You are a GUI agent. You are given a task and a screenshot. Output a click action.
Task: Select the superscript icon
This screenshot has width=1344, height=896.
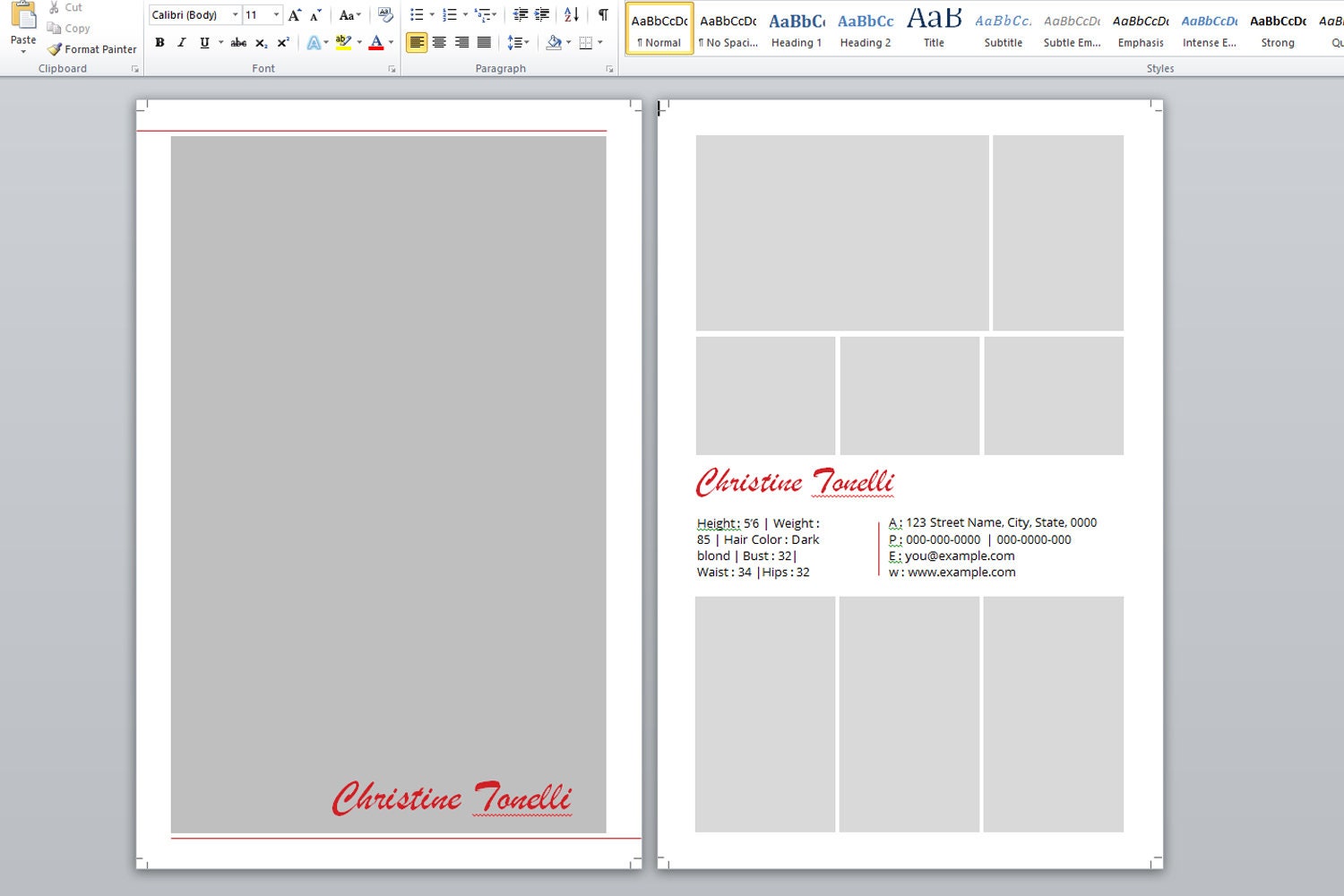pyautogui.click(x=283, y=42)
